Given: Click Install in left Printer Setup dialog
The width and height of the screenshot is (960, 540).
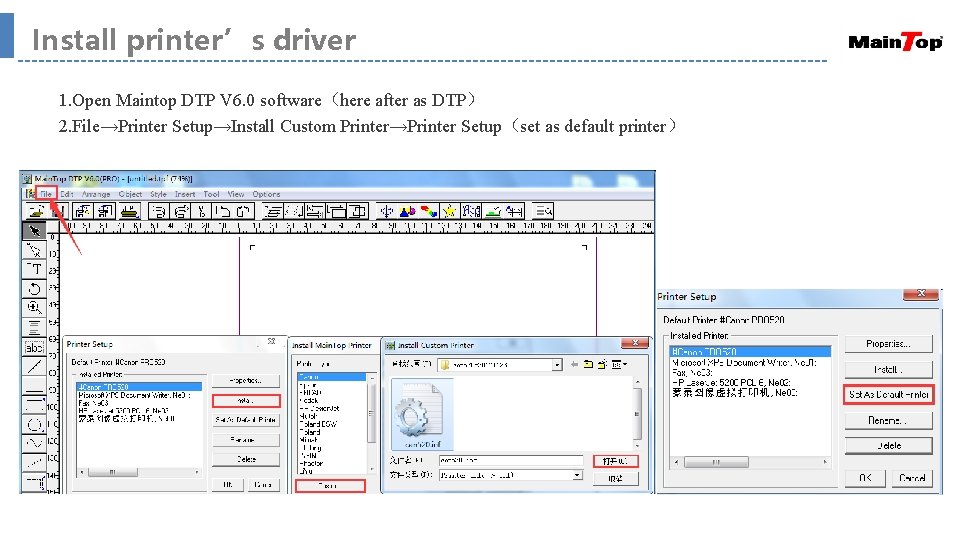Looking at the screenshot, I should coord(246,401).
